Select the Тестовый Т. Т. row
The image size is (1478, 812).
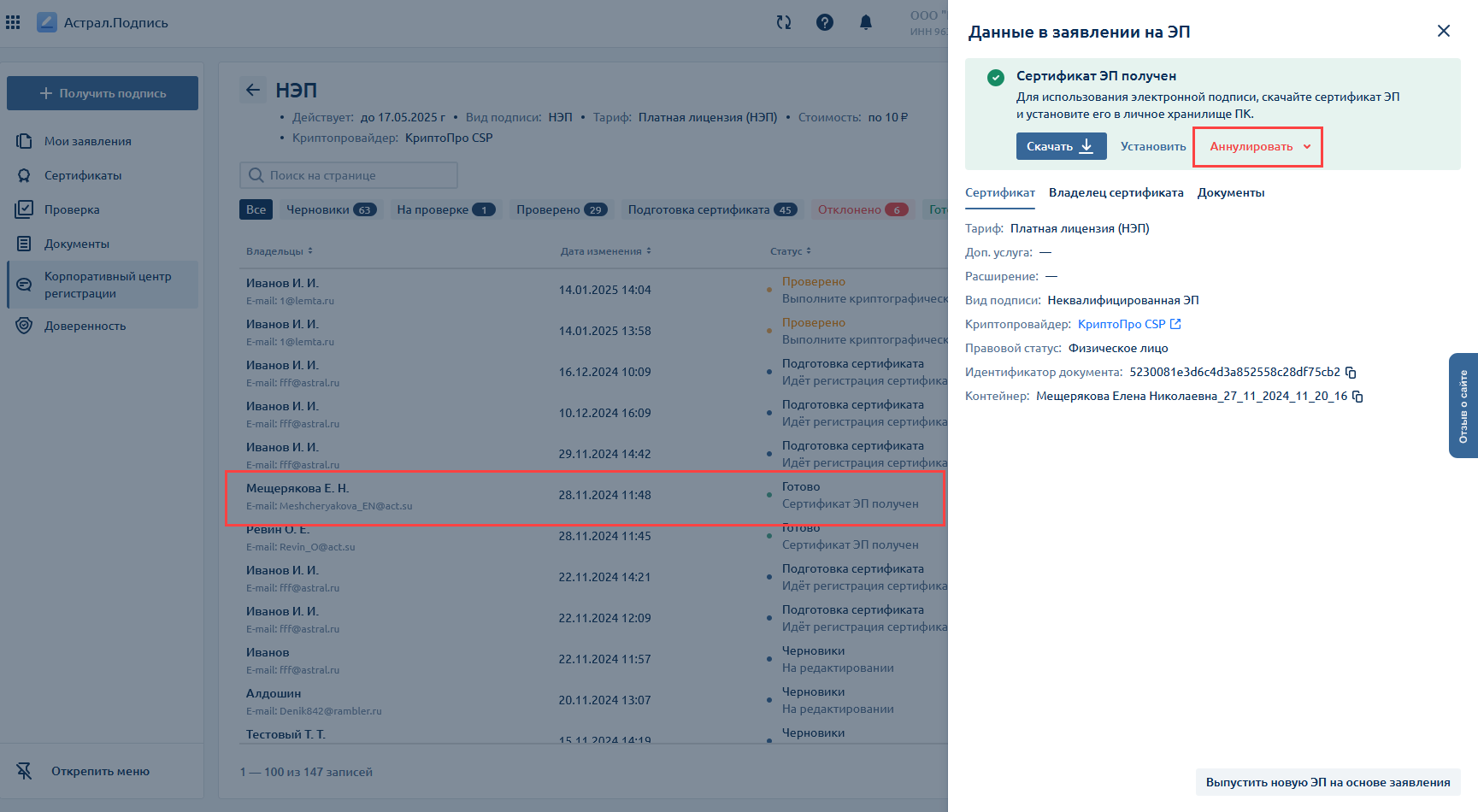click(x=593, y=734)
